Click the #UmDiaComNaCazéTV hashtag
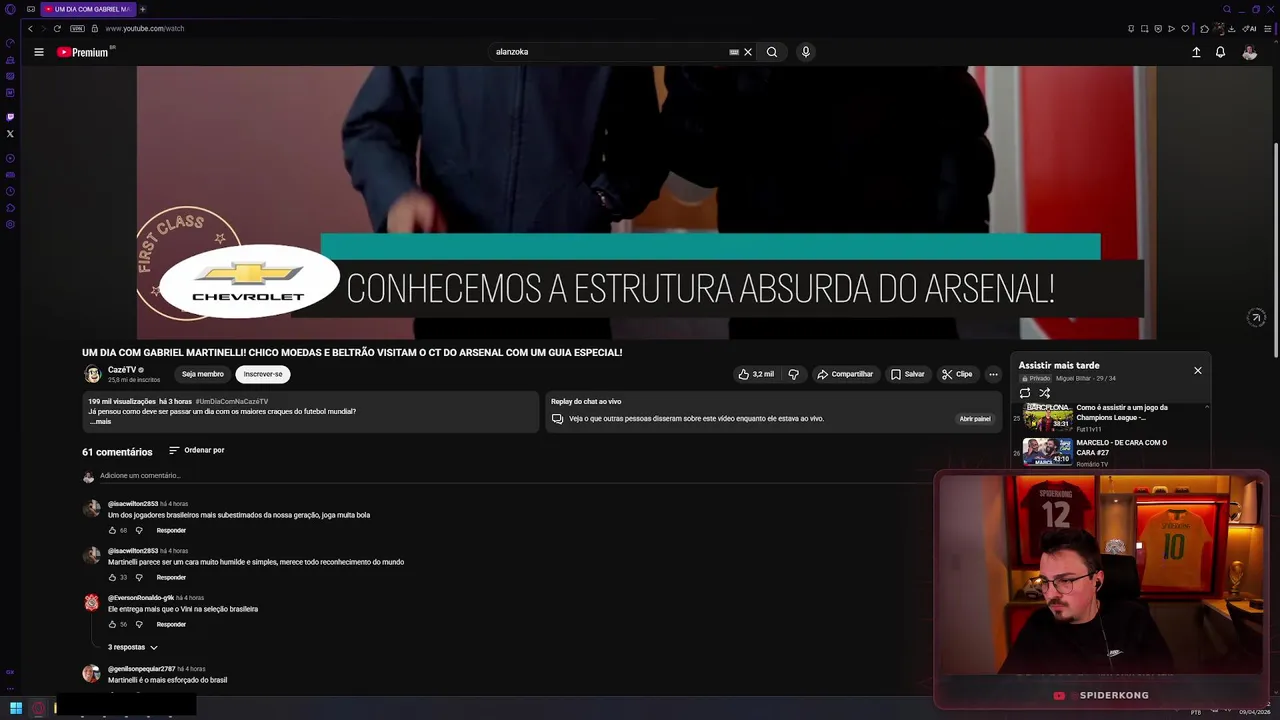Viewport: 1280px width, 720px height. 232,401
